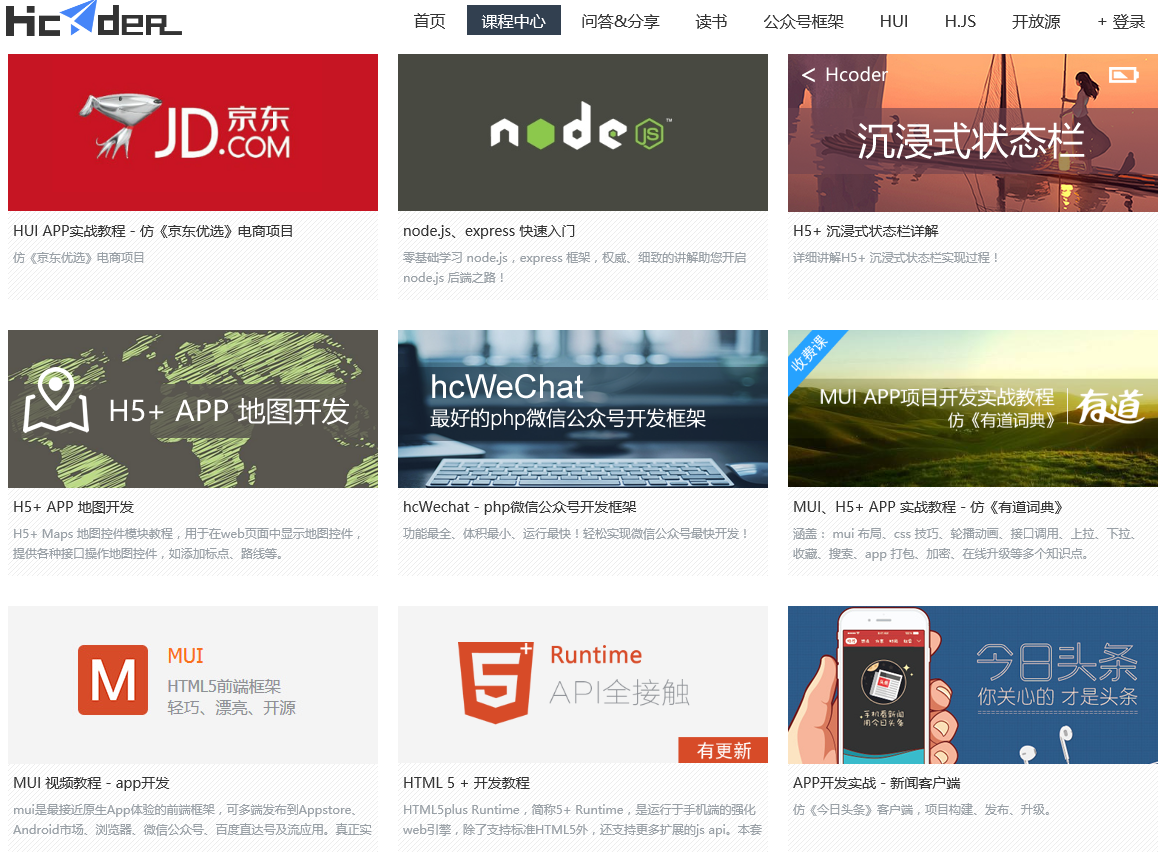
Task: Click description starting 零基础学习 node.js
Action: click(x=575, y=268)
